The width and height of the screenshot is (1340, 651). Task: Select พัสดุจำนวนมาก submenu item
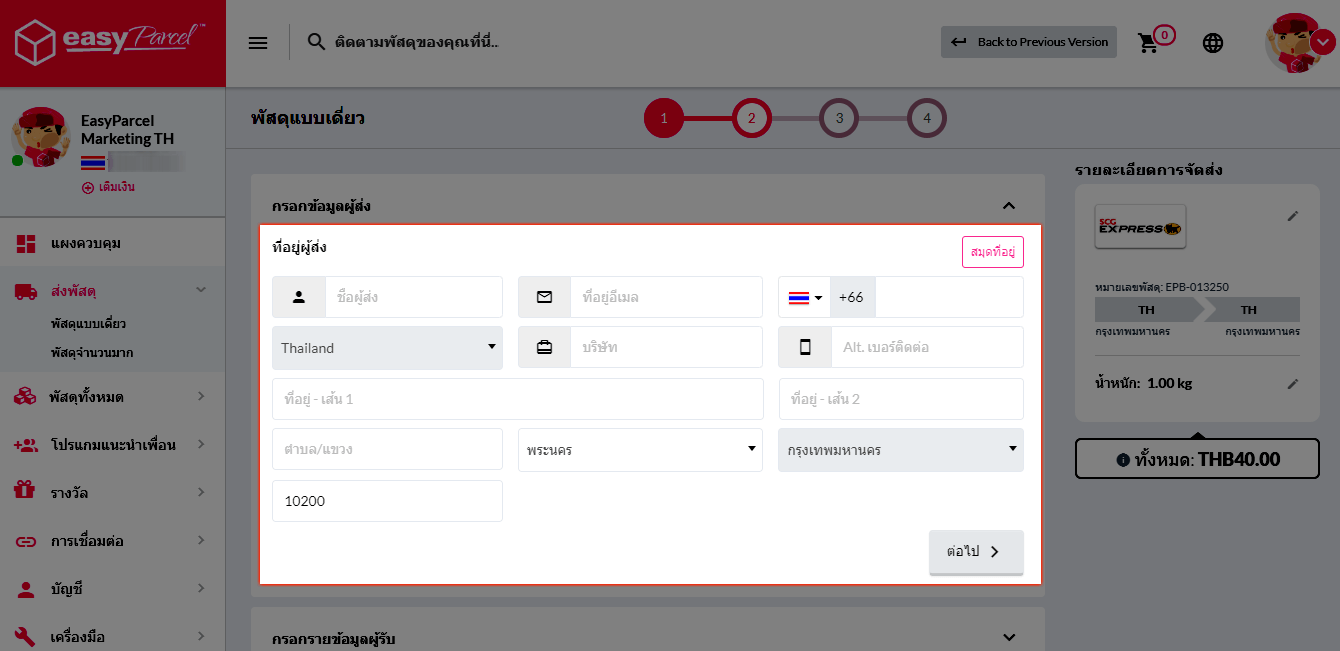tap(92, 353)
